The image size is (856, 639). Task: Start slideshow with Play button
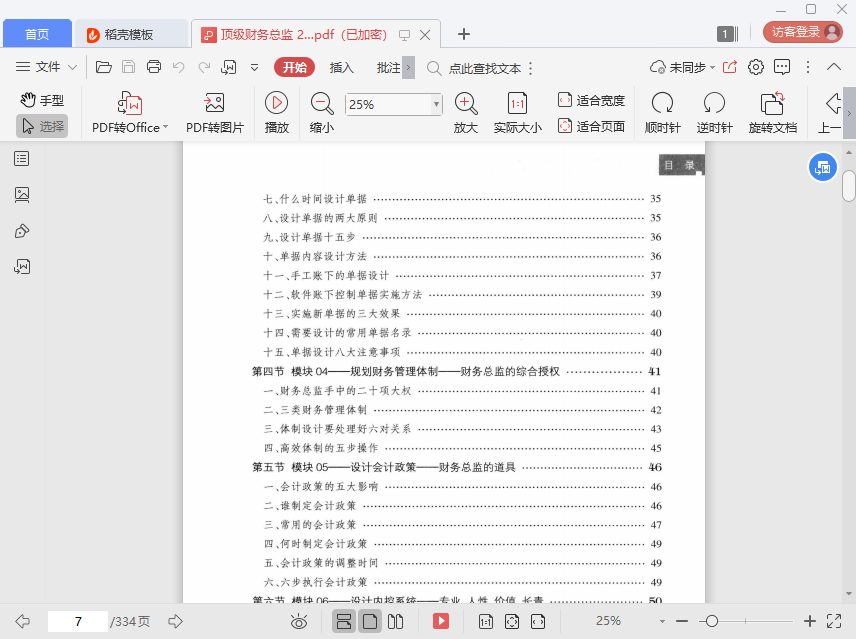[276, 113]
